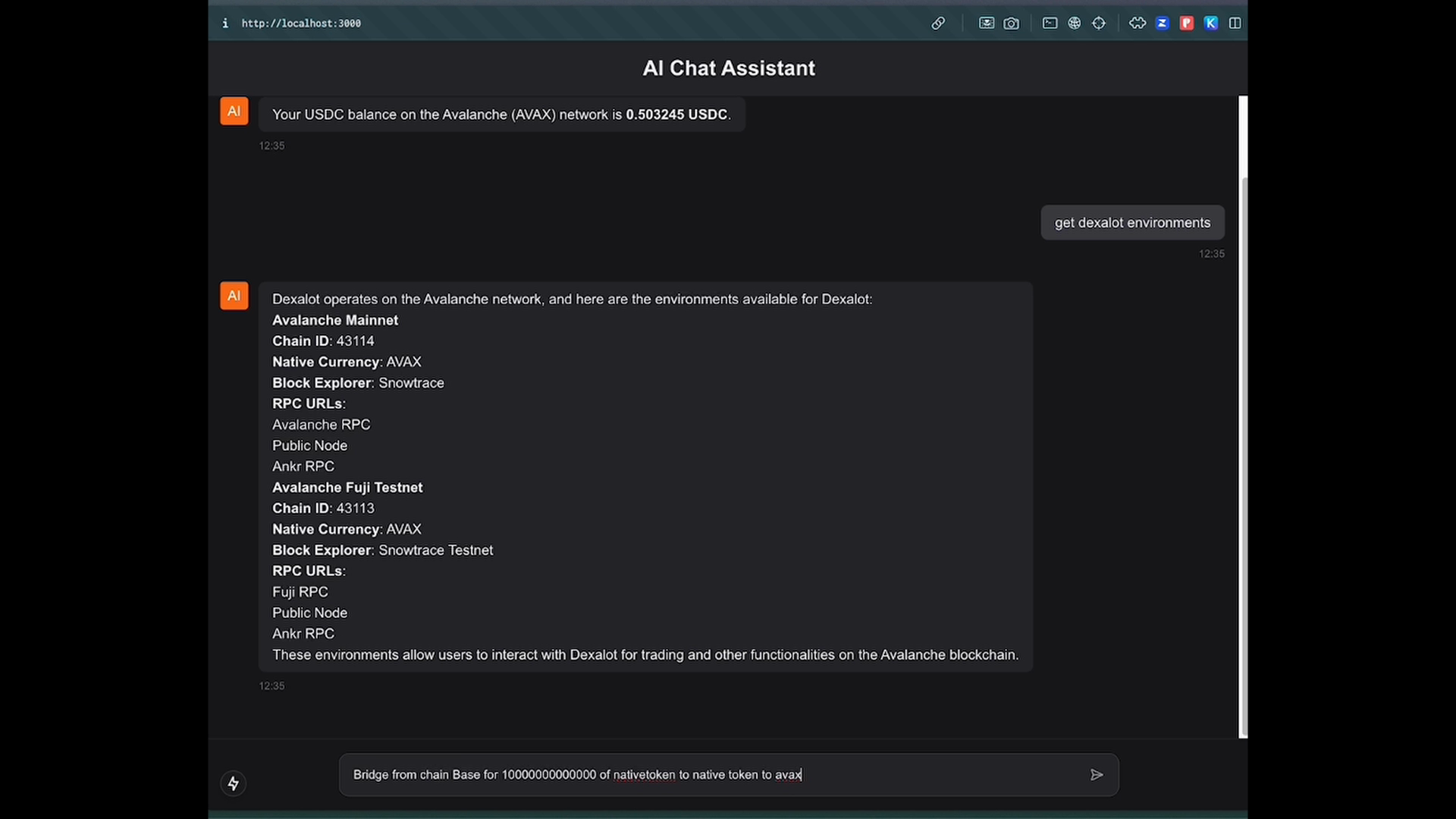Click the 12:35 timestamp under user message
Viewport: 1456px width, 819px height.
[1211, 254]
